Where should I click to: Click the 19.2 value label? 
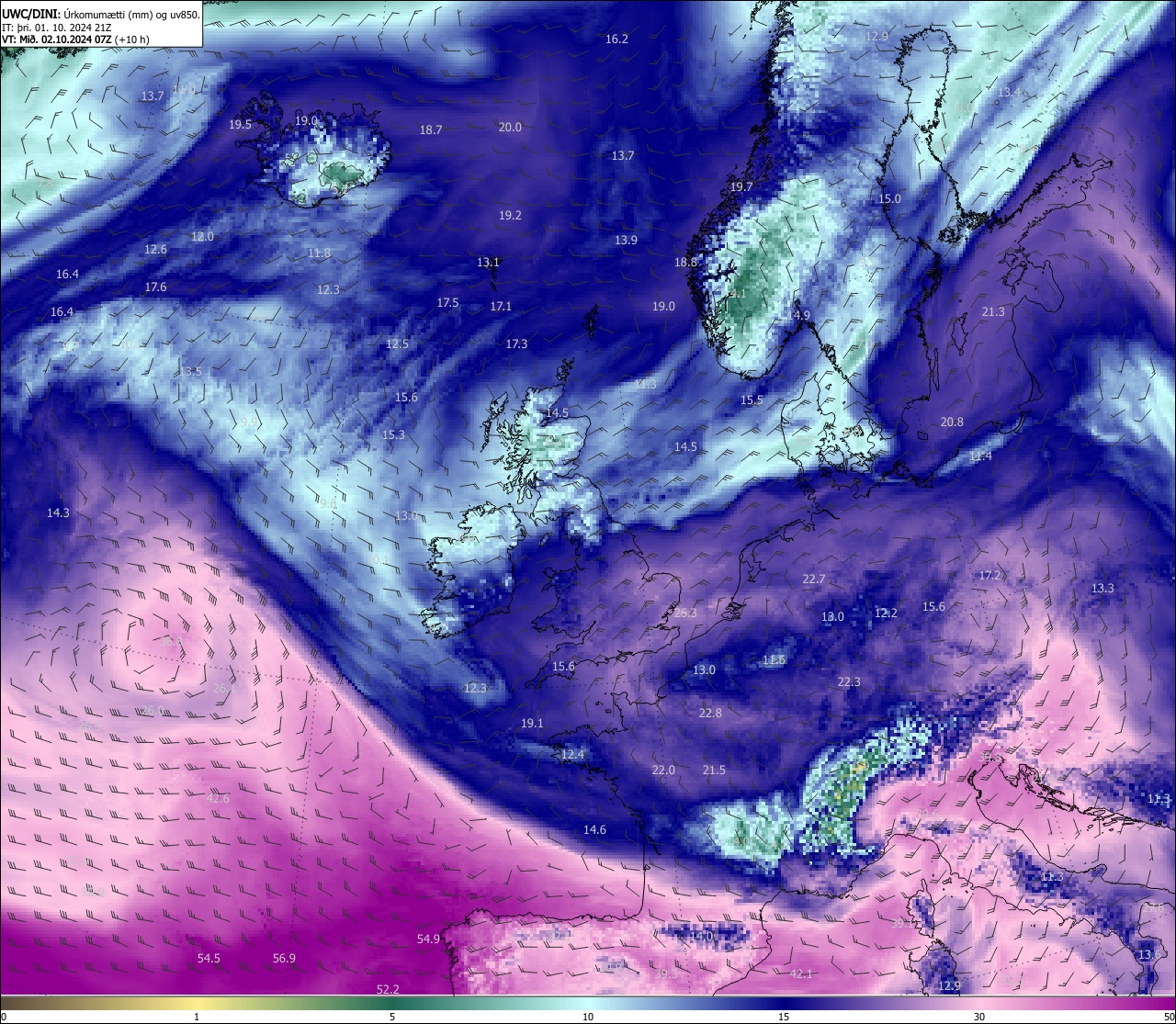tap(510, 216)
